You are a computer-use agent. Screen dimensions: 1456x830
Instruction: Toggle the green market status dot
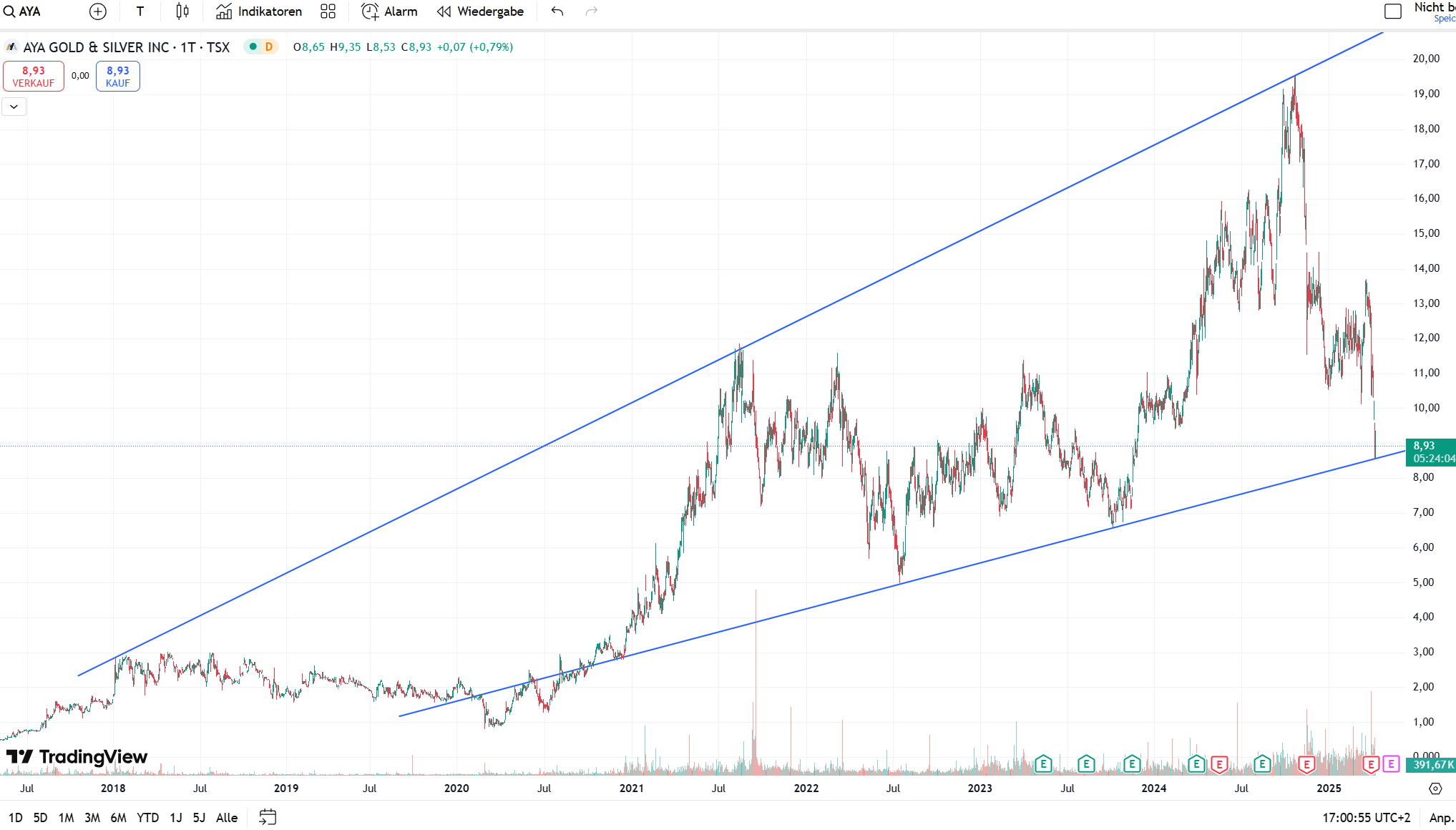253,47
